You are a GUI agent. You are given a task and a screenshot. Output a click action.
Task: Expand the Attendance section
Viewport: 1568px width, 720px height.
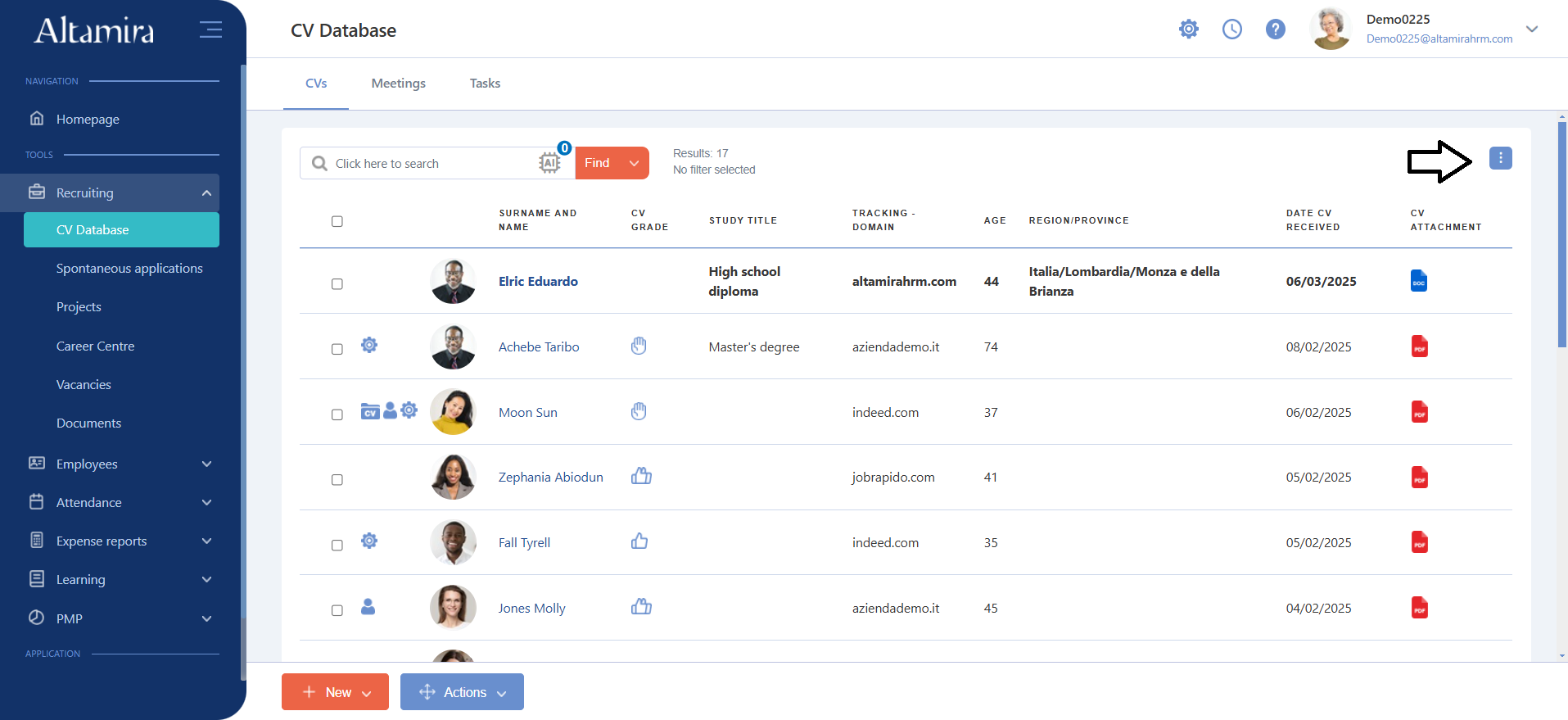tap(206, 502)
